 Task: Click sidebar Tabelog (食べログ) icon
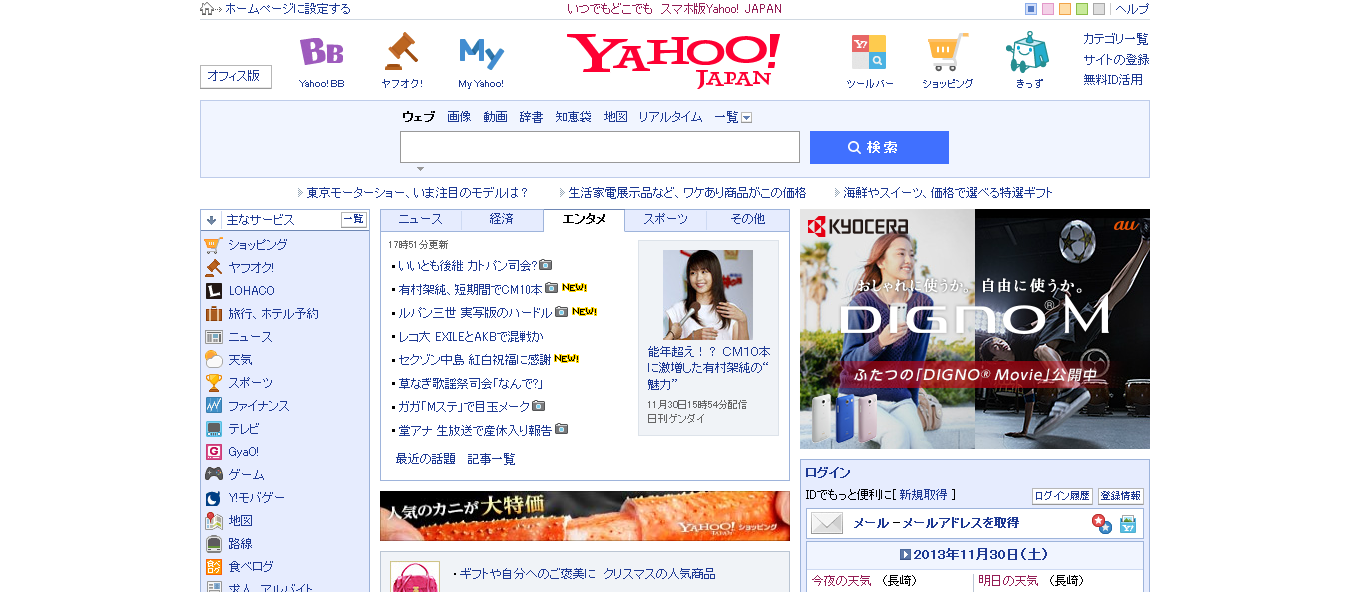(213, 567)
